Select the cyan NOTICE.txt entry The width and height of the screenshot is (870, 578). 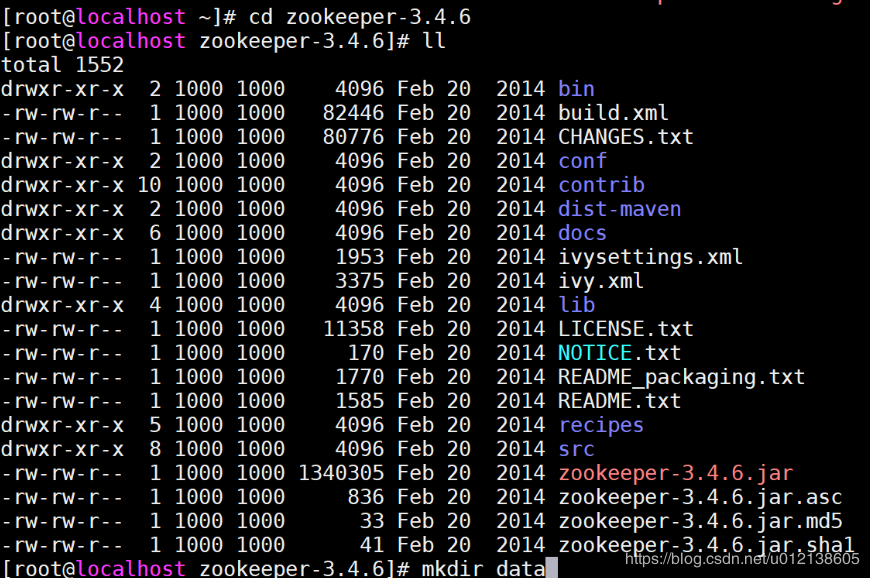pos(619,353)
